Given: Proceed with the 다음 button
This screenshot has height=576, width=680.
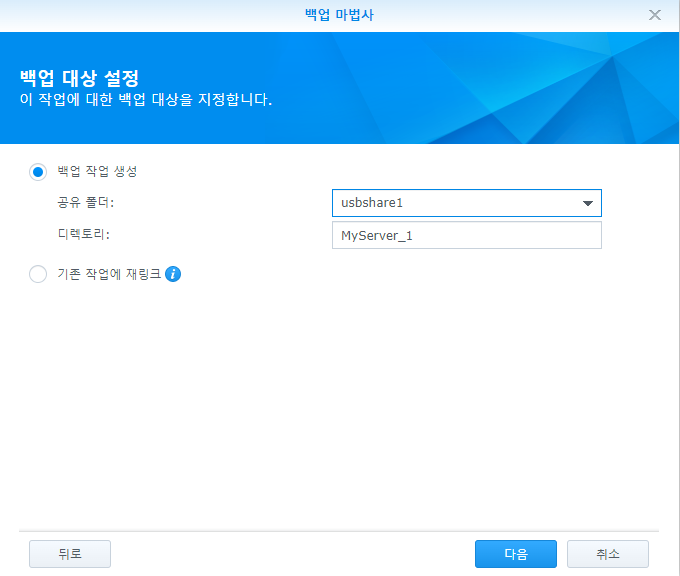Looking at the screenshot, I should (516, 554).
